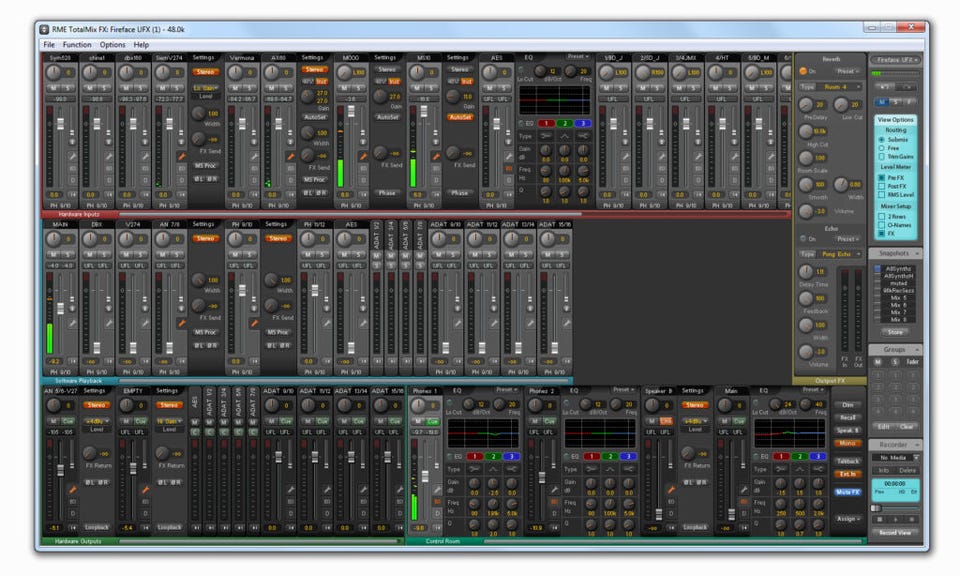
Task: Click the Dim button
Action: [848, 405]
